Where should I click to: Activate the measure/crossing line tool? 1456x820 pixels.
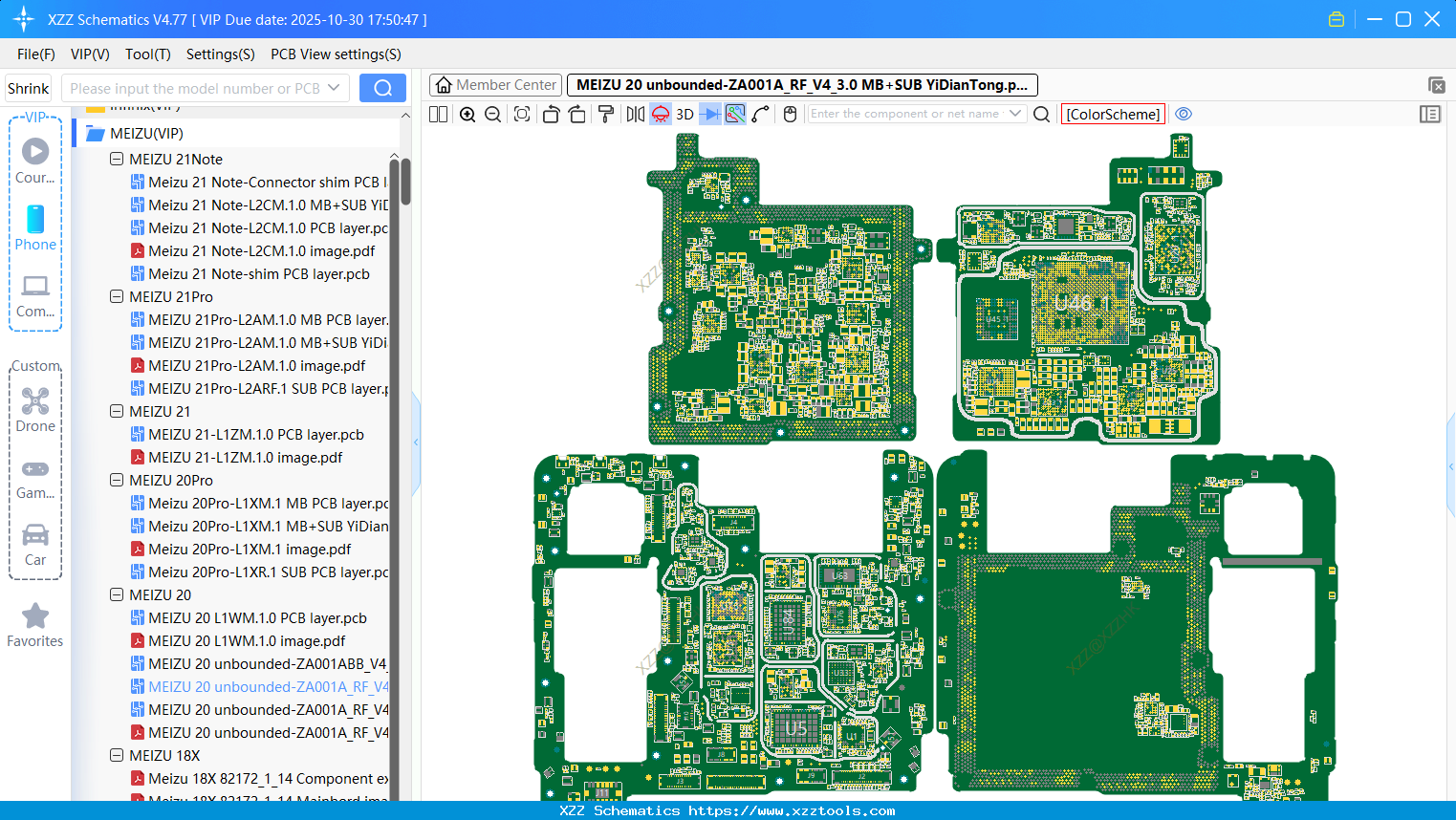click(734, 114)
